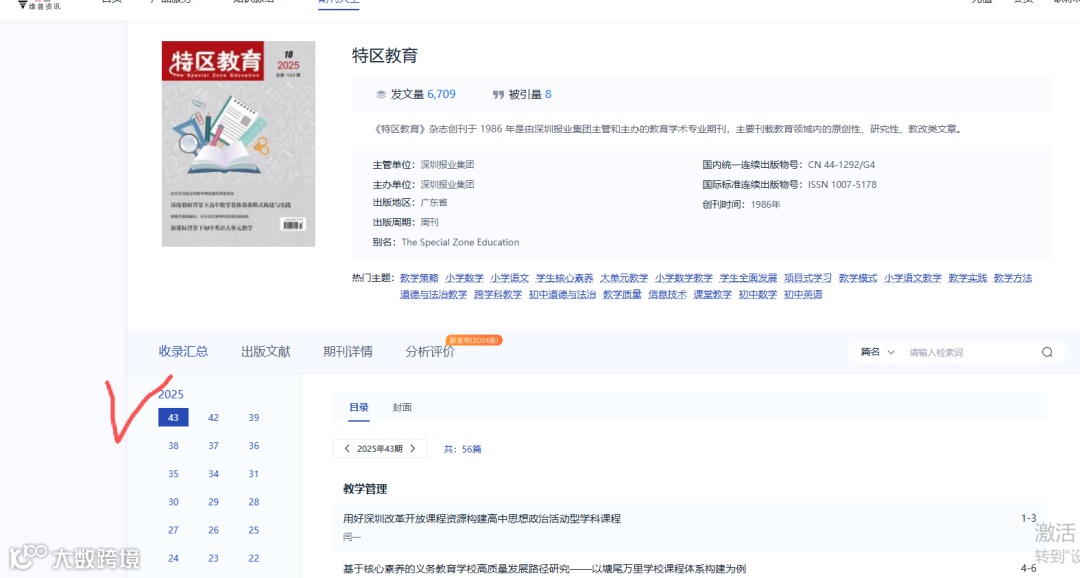Open hot topic 道德与法治教学
Image resolution: width=1080 pixels, height=578 pixels.
coord(434,295)
